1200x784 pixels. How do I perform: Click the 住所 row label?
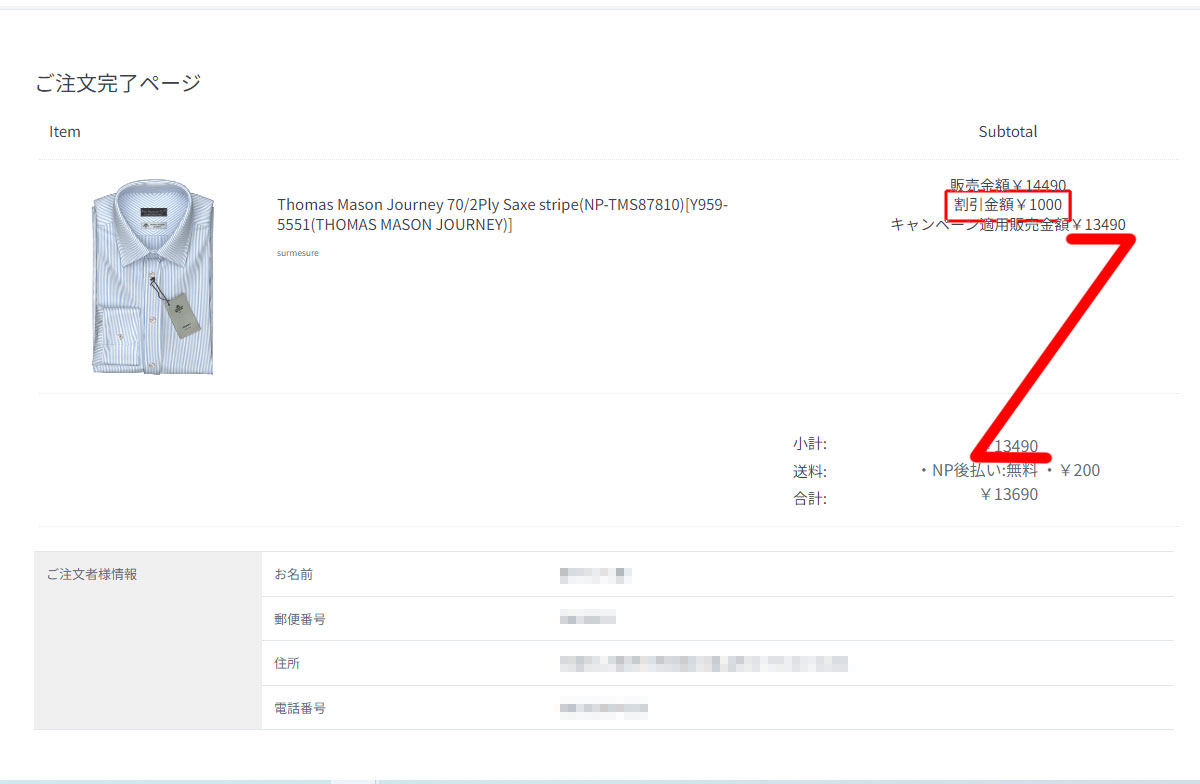[x=287, y=664]
